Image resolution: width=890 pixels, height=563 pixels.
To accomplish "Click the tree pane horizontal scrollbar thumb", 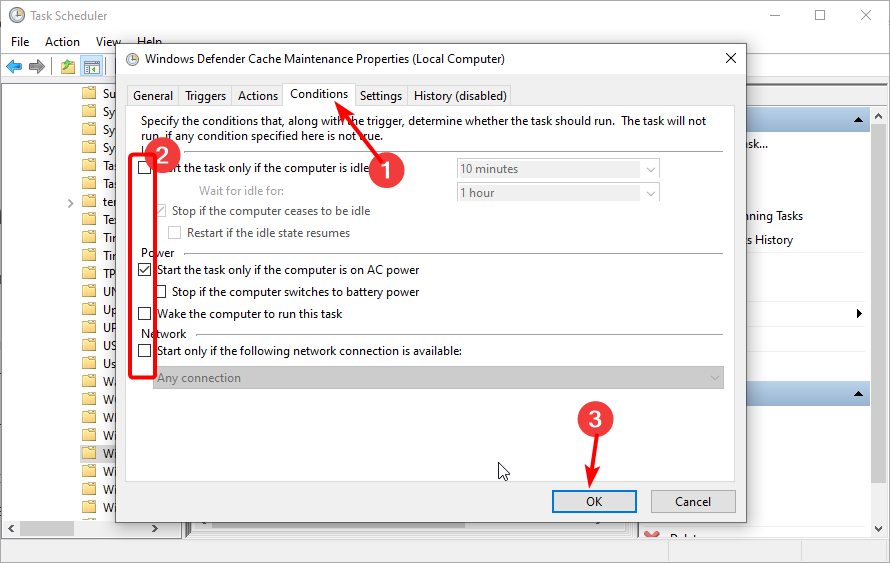I will [47, 528].
